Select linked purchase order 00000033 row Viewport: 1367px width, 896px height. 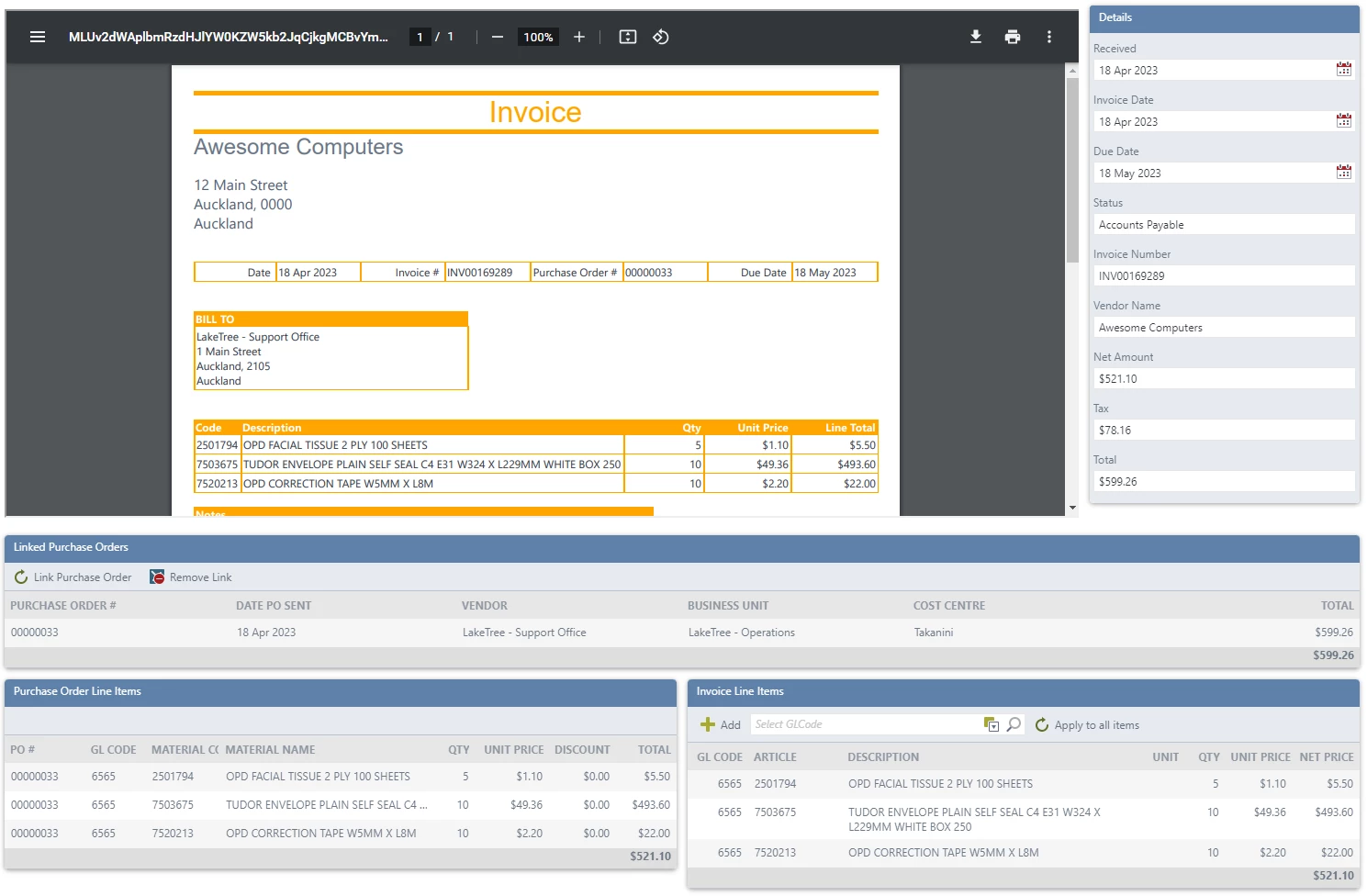(x=682, y=633)
